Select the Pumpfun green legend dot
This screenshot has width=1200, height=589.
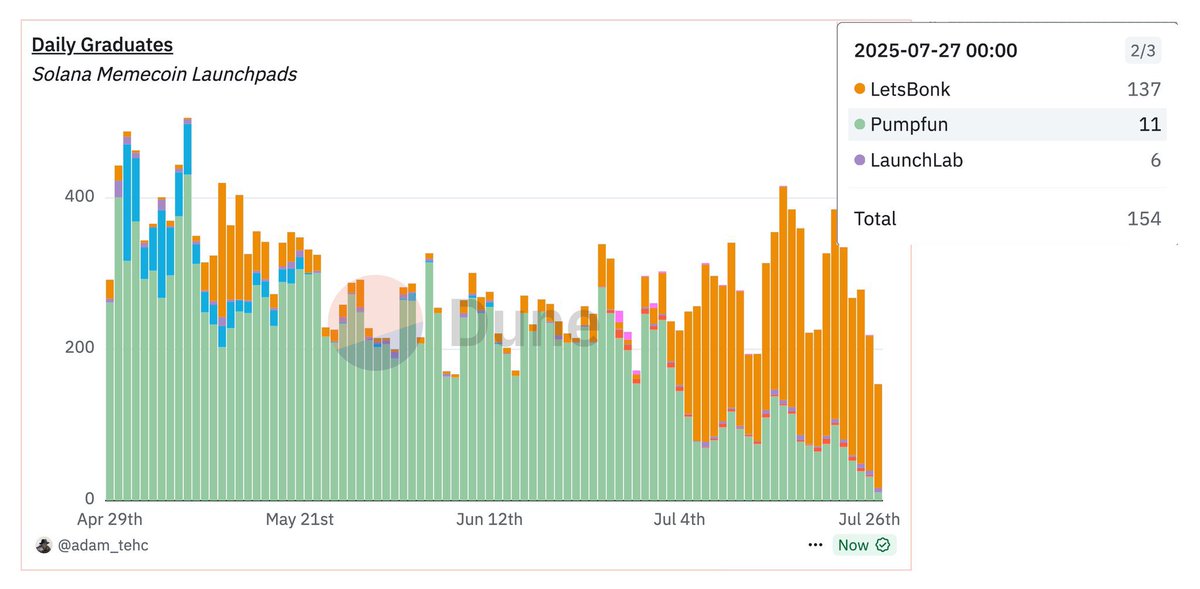coord(860,125)
